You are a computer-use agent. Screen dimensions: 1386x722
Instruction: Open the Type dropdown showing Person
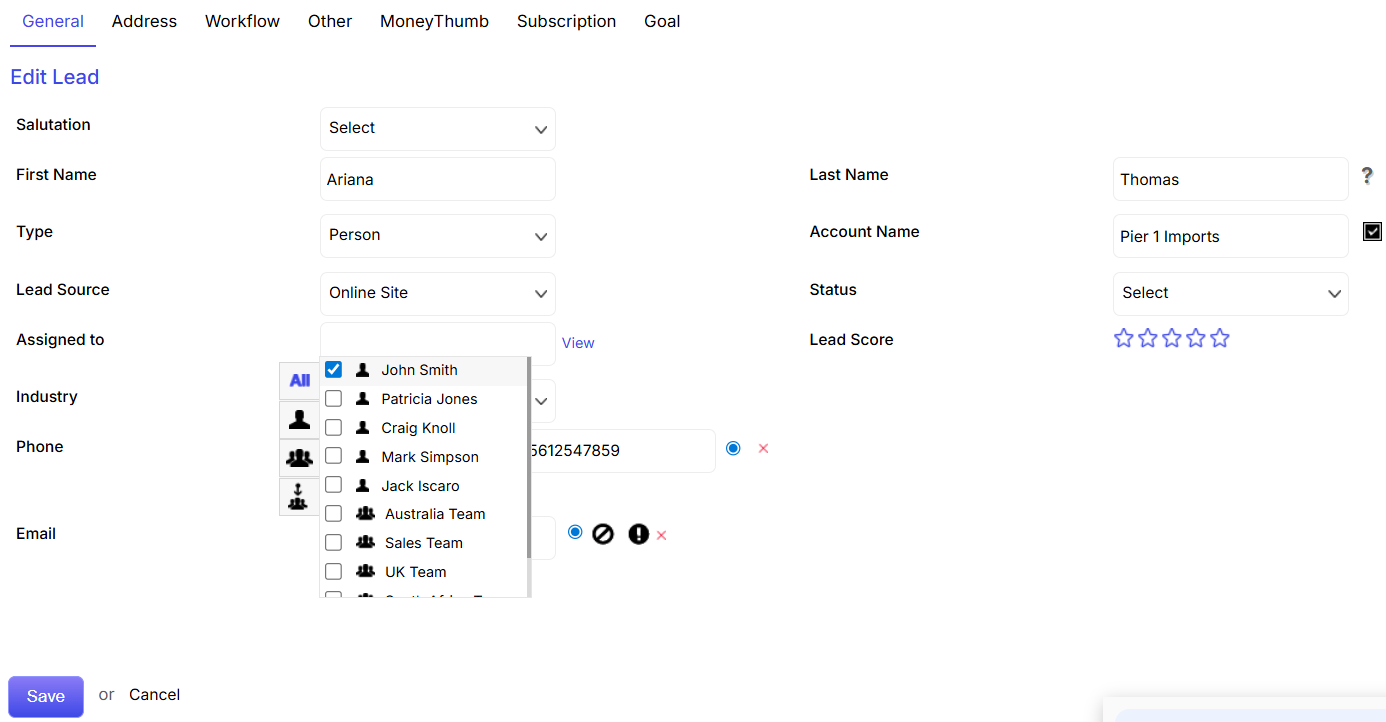pyautogui.click(x=438, y=236)
